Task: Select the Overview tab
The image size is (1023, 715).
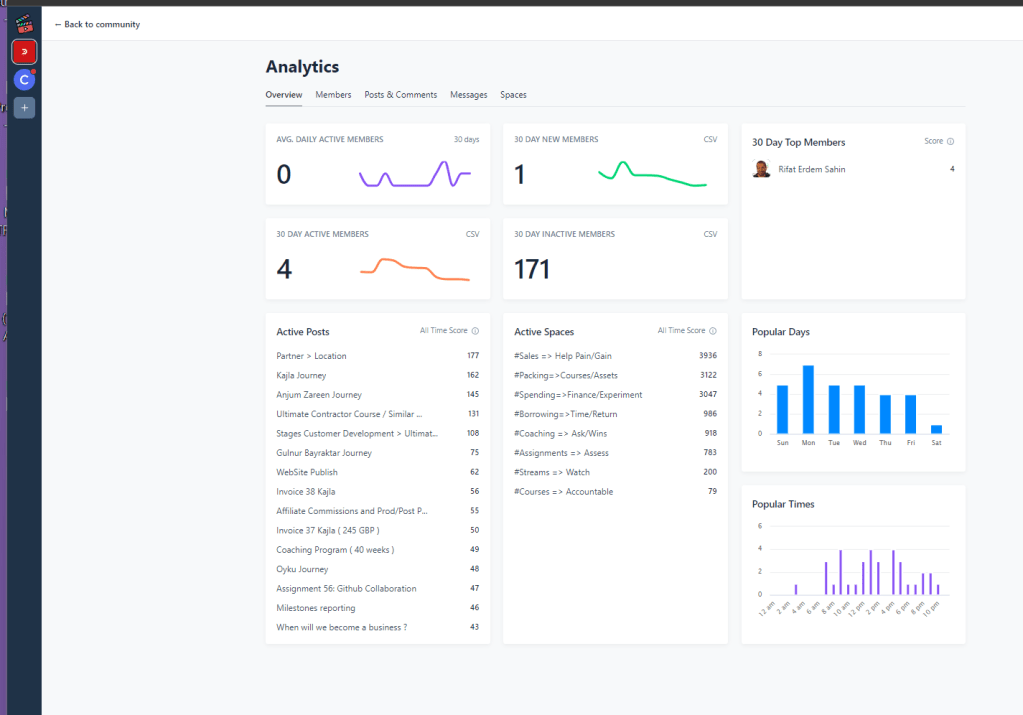Action: tap(284, 95)
